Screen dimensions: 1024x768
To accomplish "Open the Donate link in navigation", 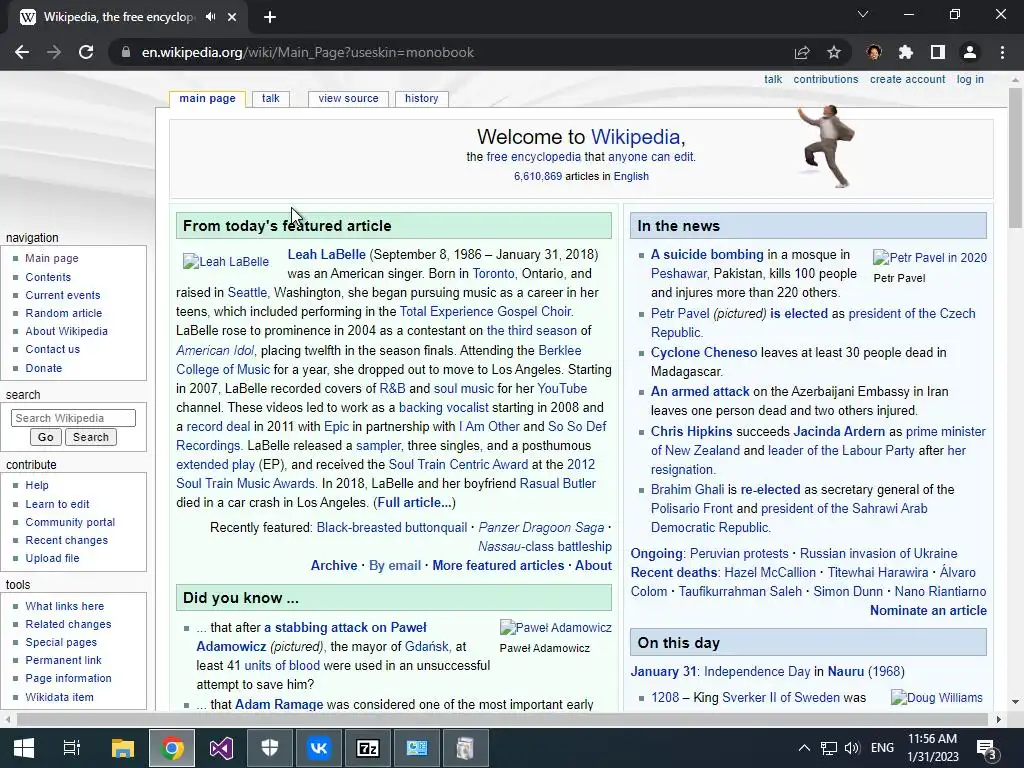I will (44, 368).
